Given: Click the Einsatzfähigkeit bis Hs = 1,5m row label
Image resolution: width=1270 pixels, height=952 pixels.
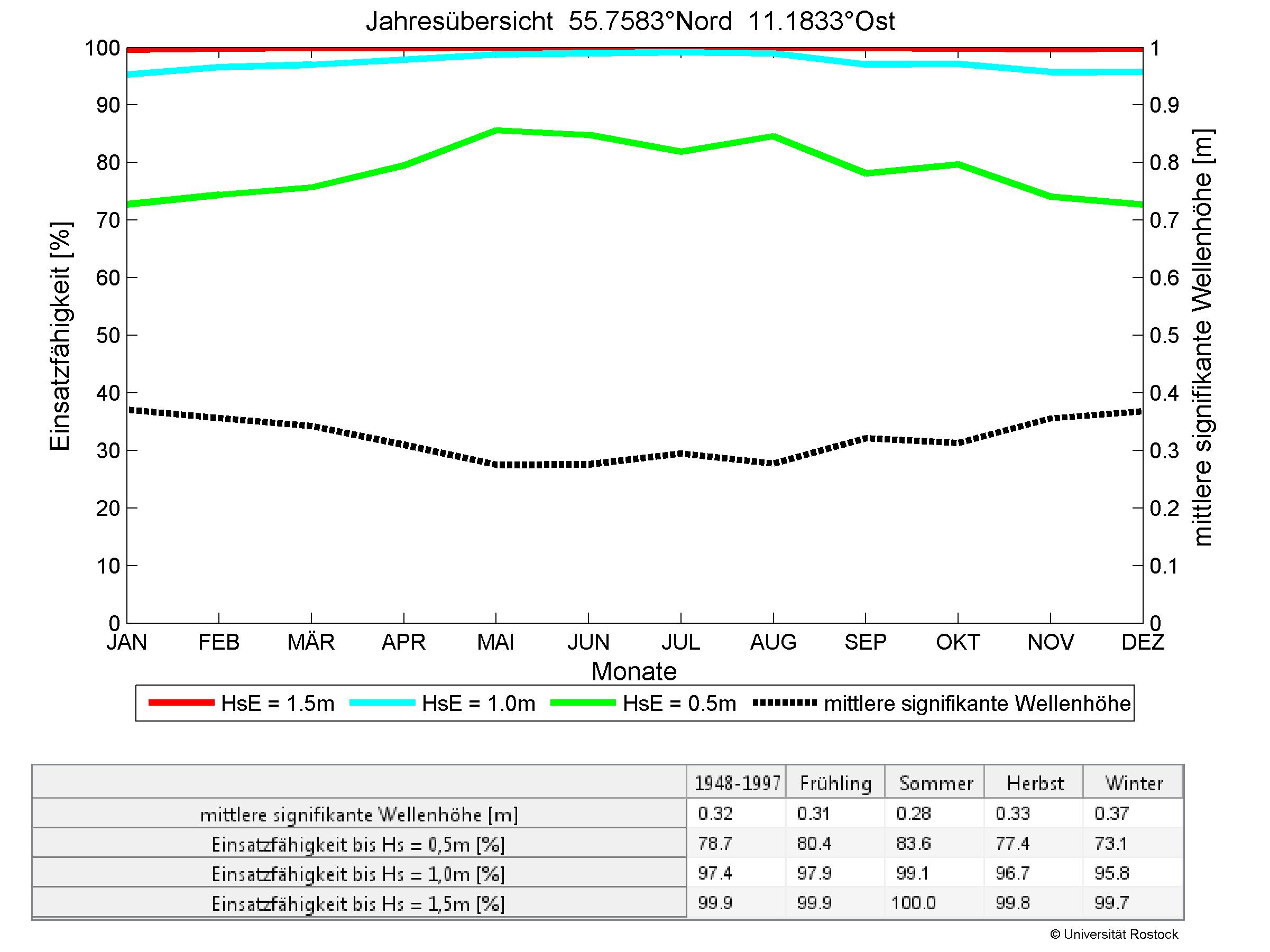Looking at the screenshot, I should [x=359, y=904].
